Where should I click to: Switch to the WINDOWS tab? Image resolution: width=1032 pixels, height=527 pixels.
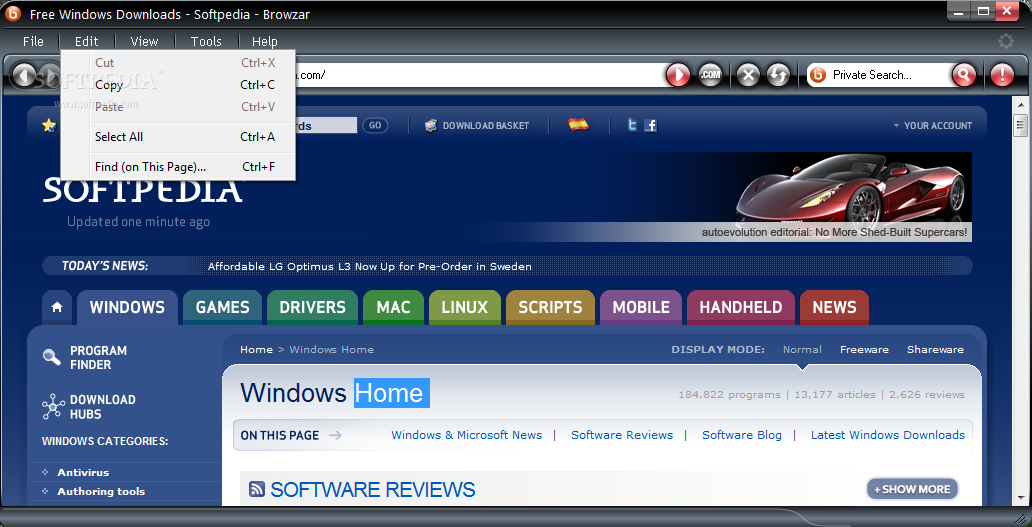(x=127, y=307)
